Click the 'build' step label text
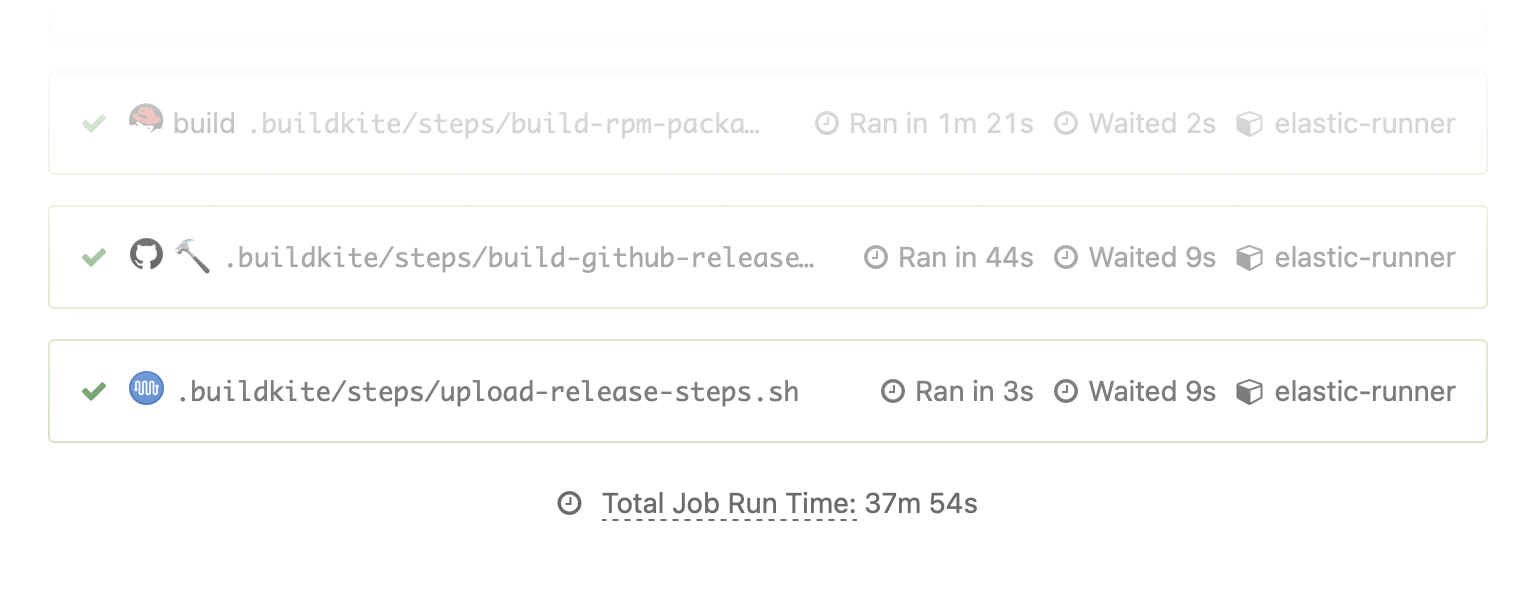 coord(203,122)
